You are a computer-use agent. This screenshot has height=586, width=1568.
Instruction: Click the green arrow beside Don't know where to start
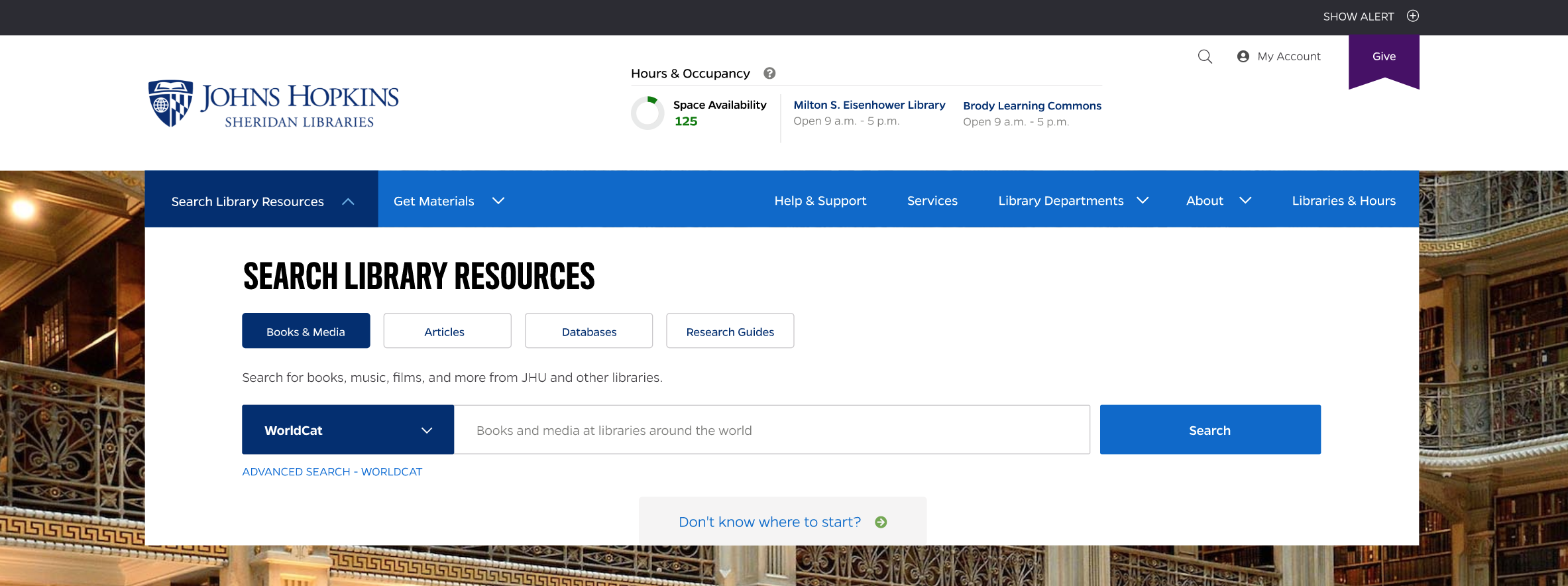pyautogui.click(x=881, y=522)
